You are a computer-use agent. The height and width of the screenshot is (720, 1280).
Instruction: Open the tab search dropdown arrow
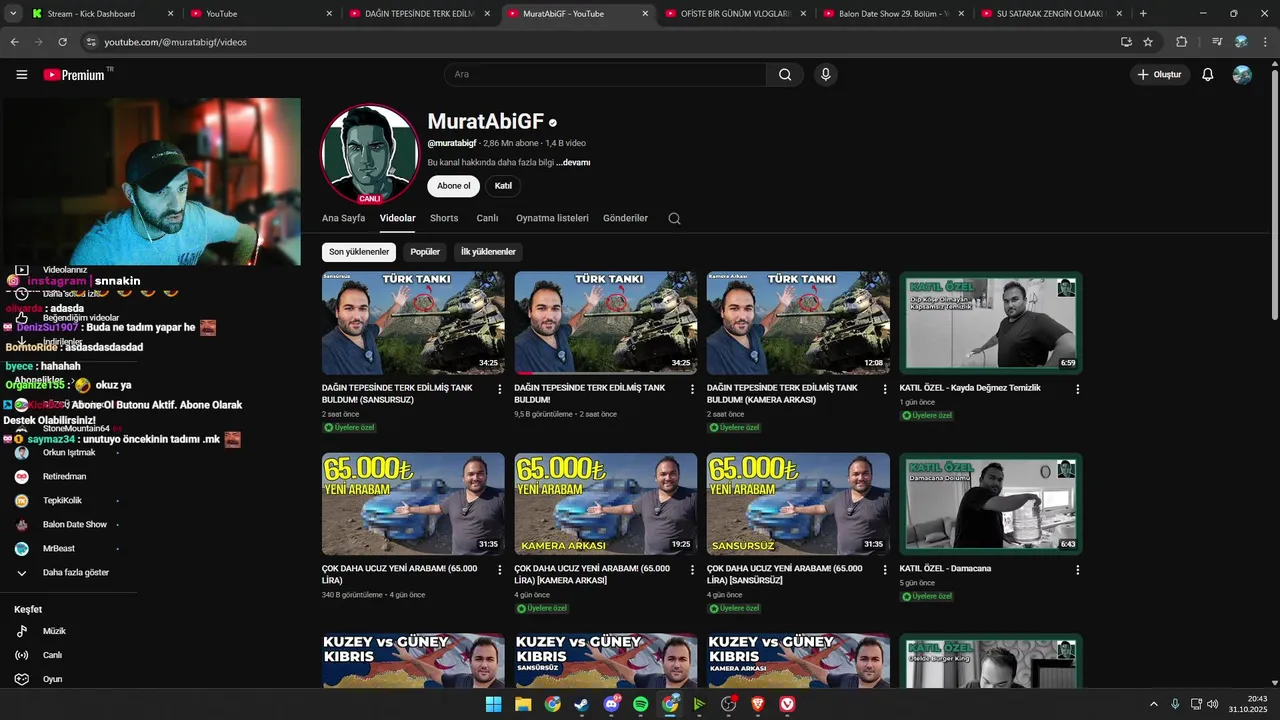[x=13, y=14]
